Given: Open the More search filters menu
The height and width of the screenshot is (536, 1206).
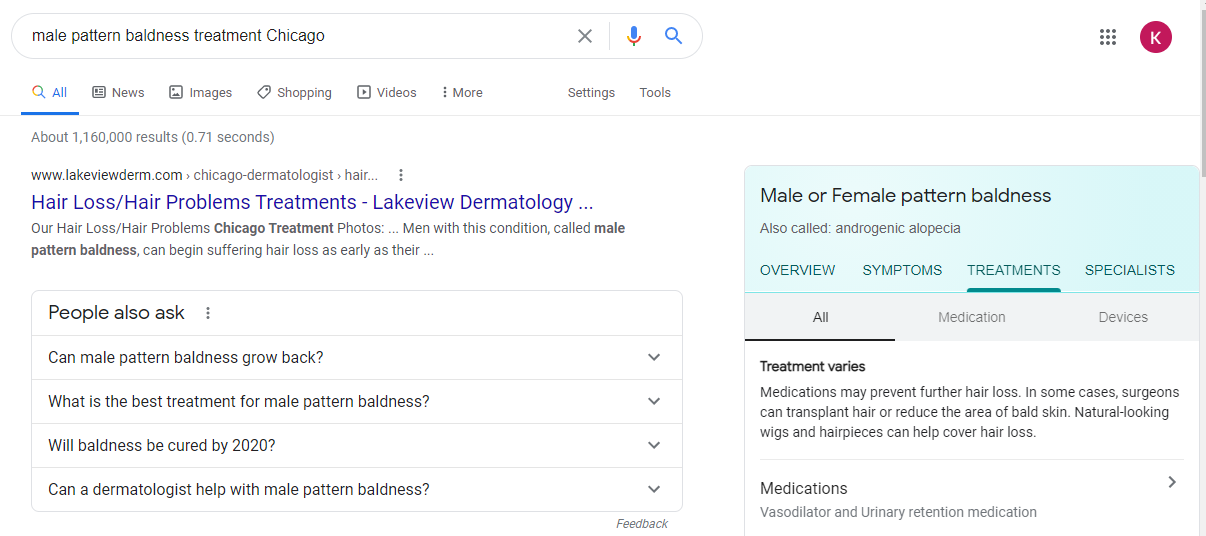Looking at the screenshot, I should [462, 92].
